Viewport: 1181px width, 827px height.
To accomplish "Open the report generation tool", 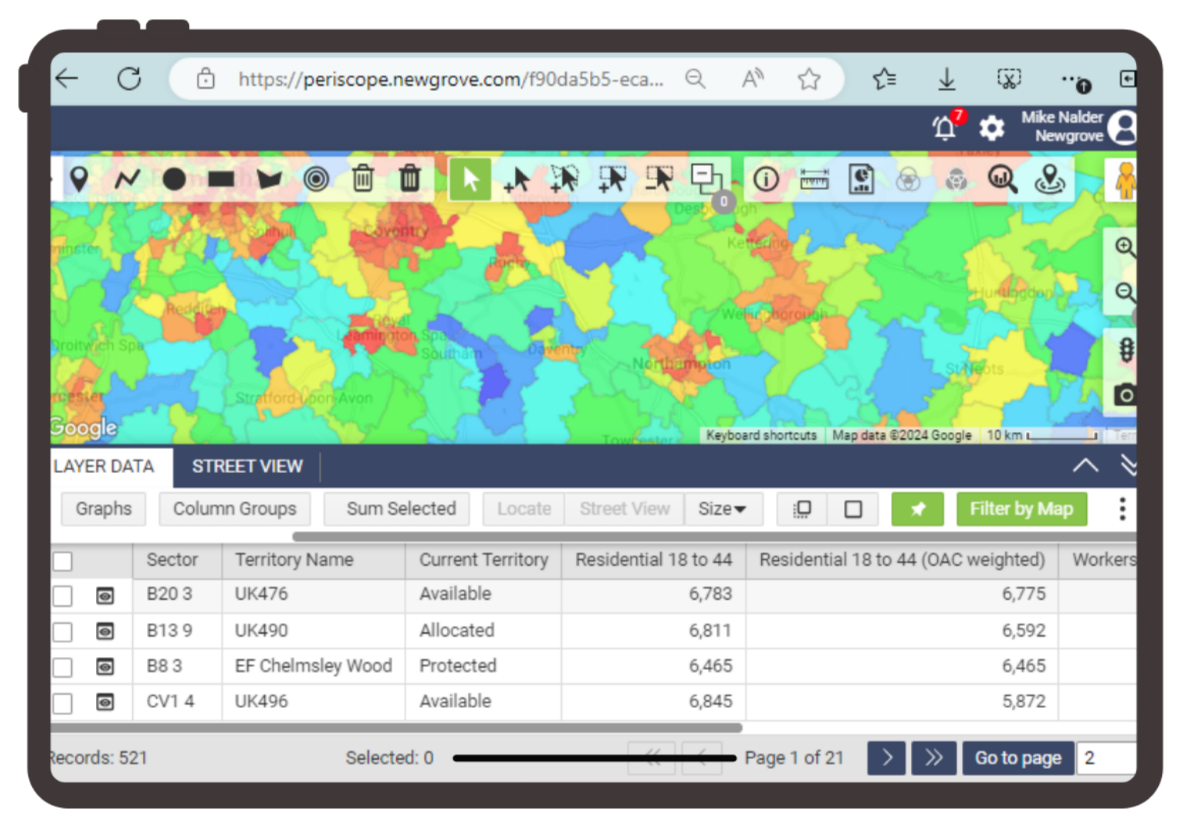I will 861,179.
